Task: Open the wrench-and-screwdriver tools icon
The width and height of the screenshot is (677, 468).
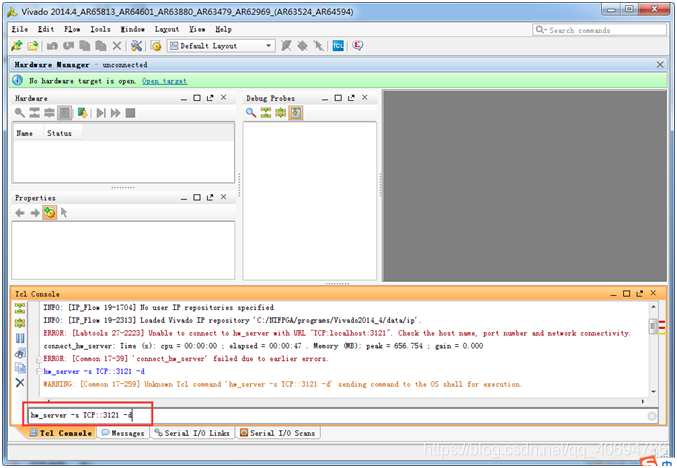Action: tap(136, 46)
